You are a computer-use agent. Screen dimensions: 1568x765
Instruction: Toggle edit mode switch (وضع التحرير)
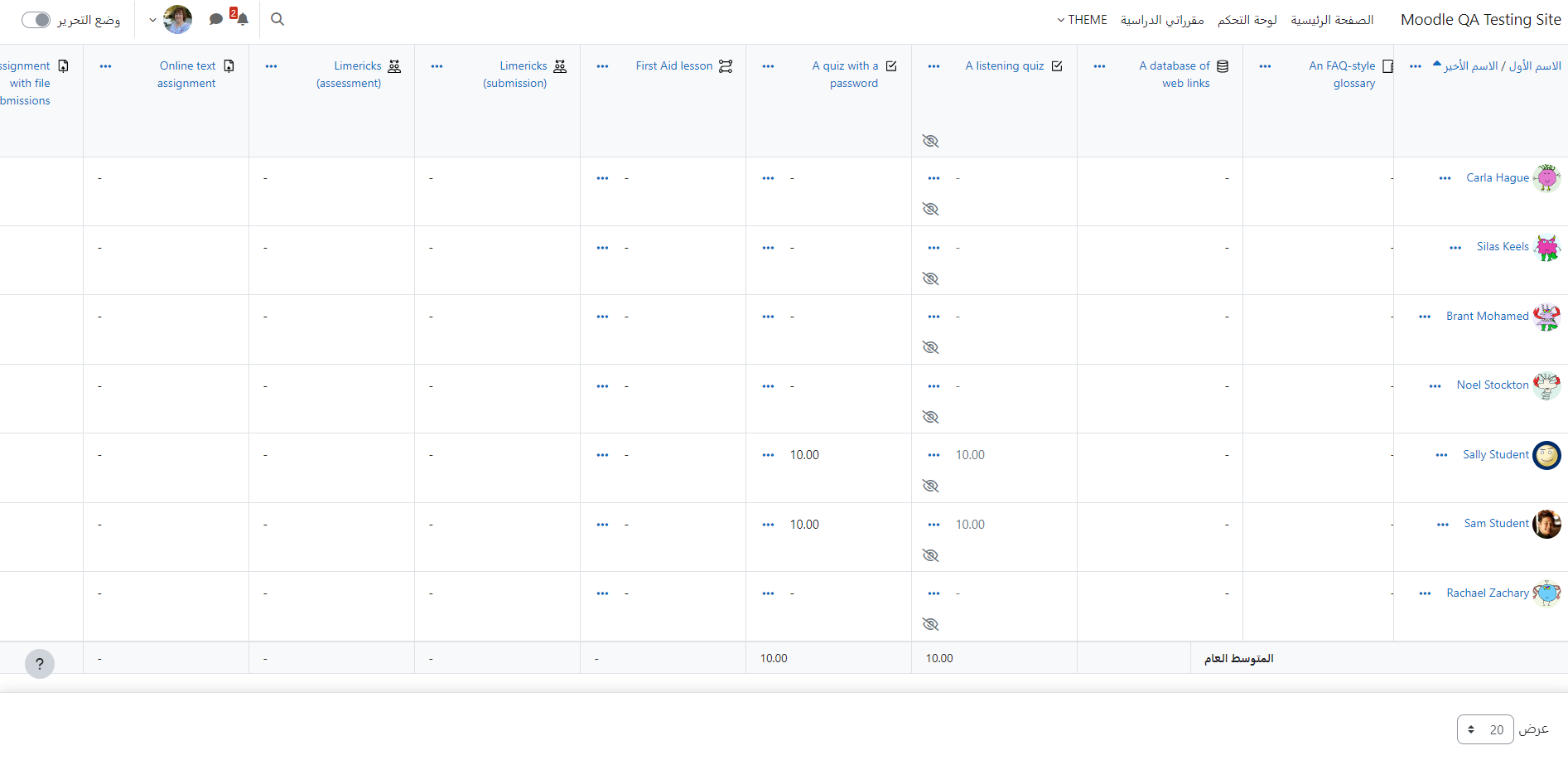[x=36, y=20]
